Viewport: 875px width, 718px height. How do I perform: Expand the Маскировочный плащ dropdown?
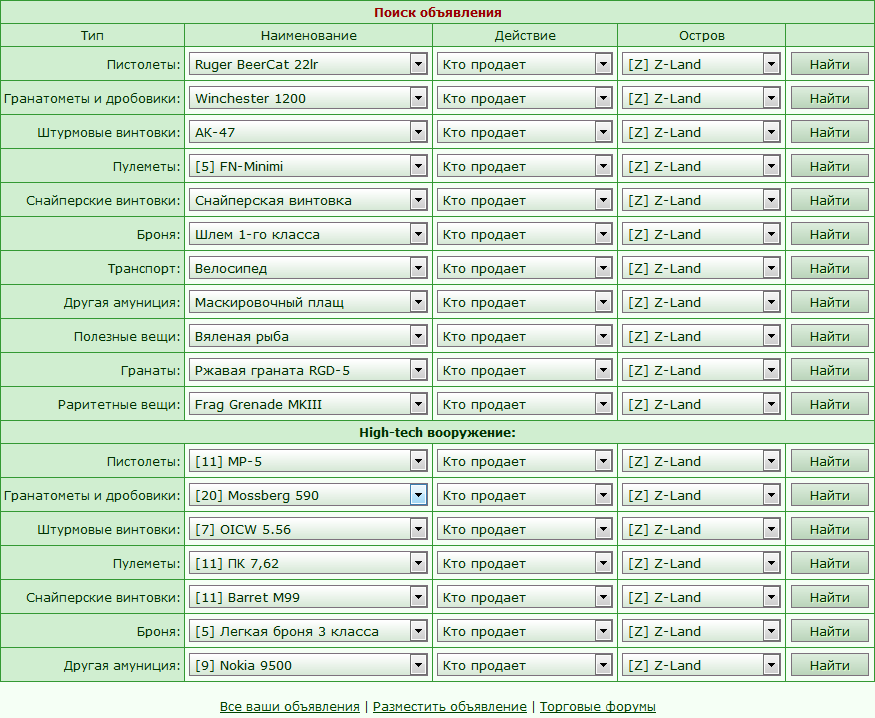coord(308,303)
